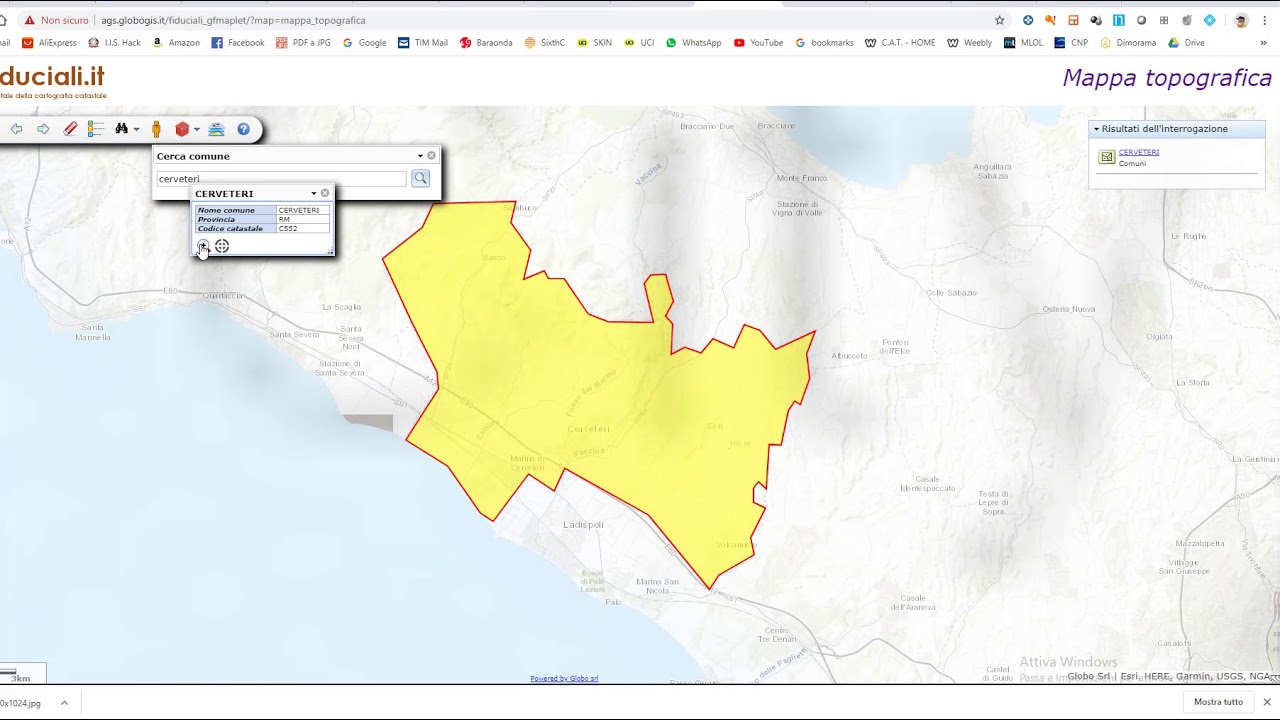Screen dimensions: 1280x720
Task: Click the comune search text field
Action: tap(281, 179)
